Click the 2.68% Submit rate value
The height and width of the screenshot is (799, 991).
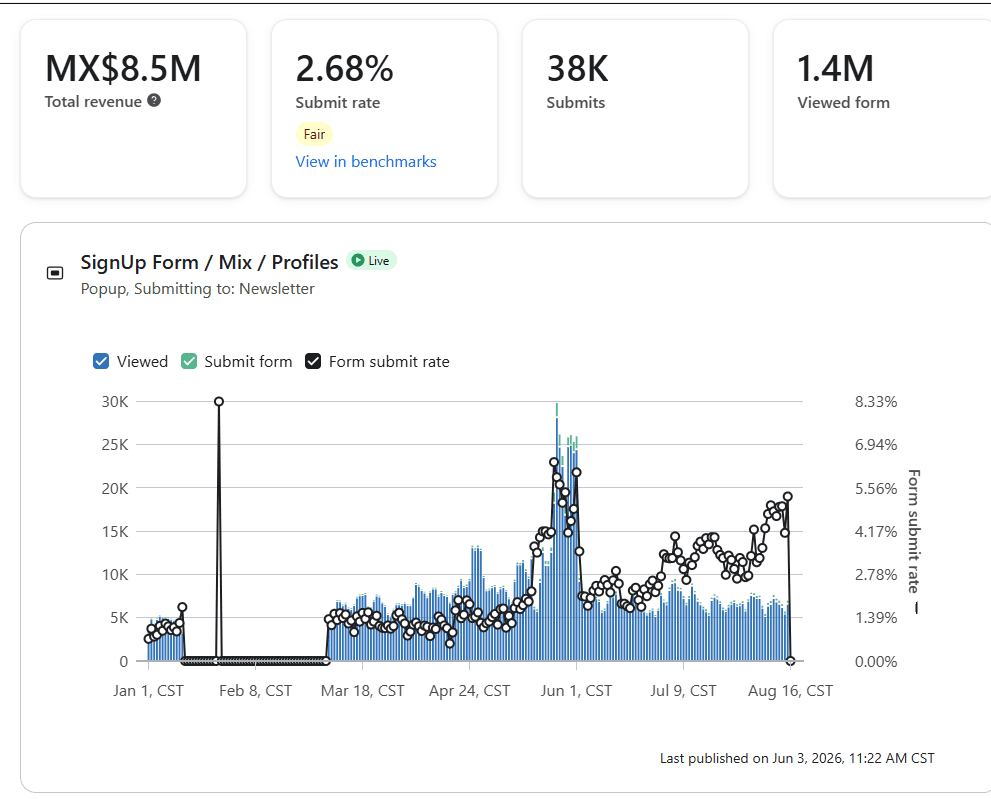pyautogui.click(x=344, y=68)
